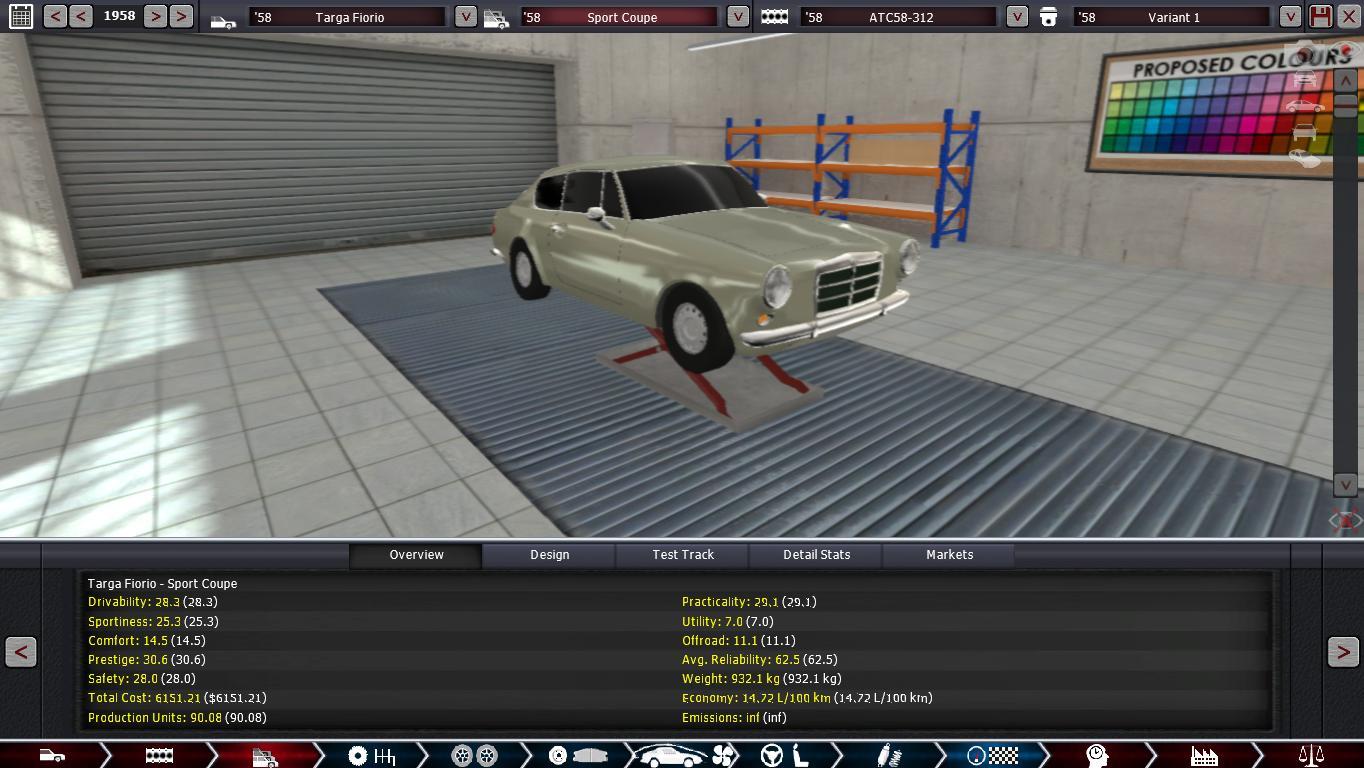Save the design with the floppy disk icon
Screen dimensions: 1364x768
[x=1320, y=16]
